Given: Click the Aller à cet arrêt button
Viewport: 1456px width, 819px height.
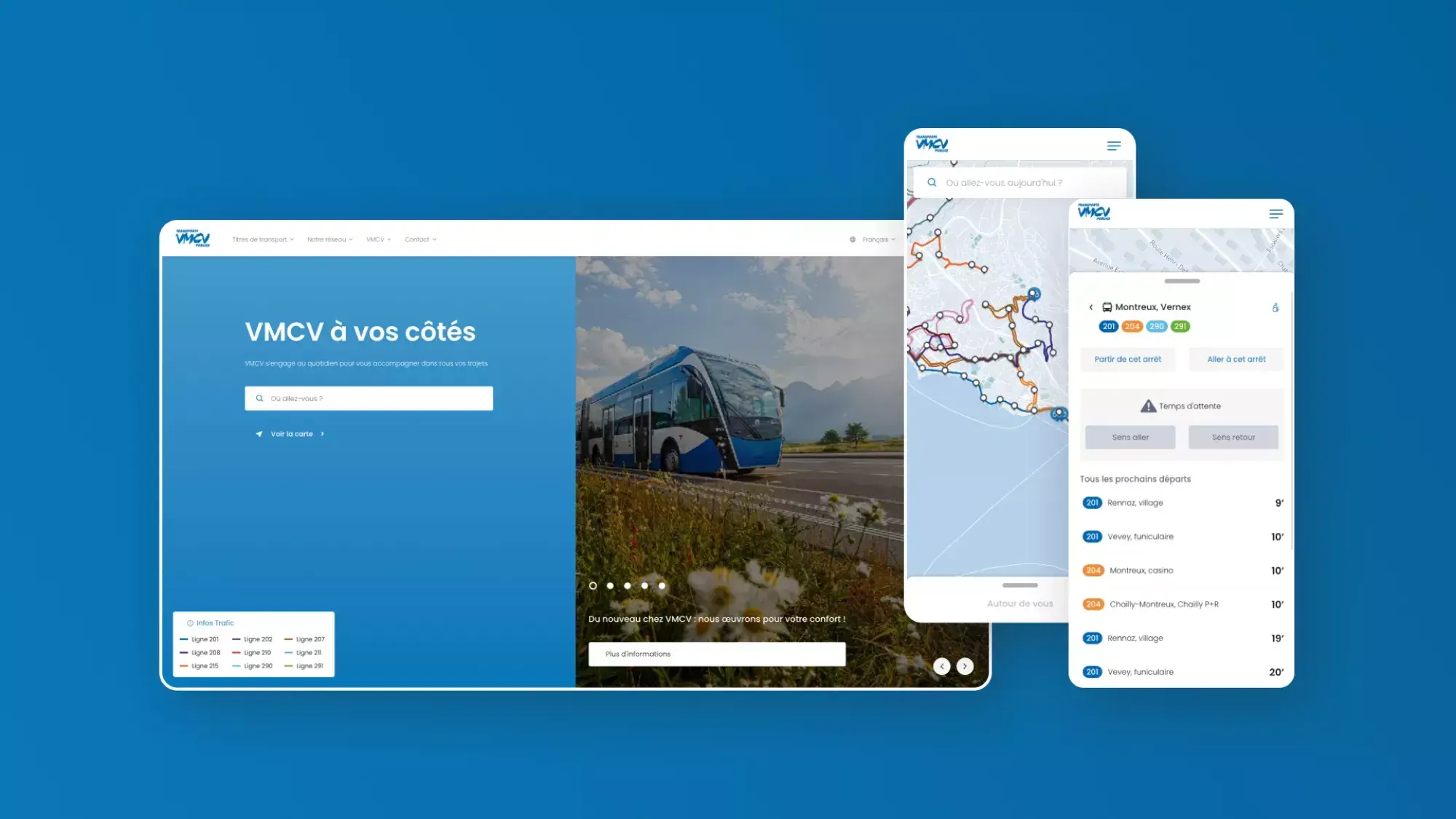Looking at the screenshot, I should tap(1236, 359).
